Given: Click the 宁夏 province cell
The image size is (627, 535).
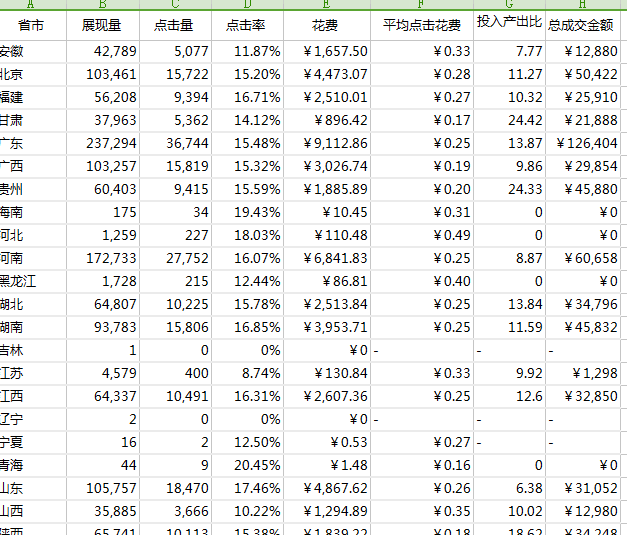Looking at the screenshot, I should (33, 443).
